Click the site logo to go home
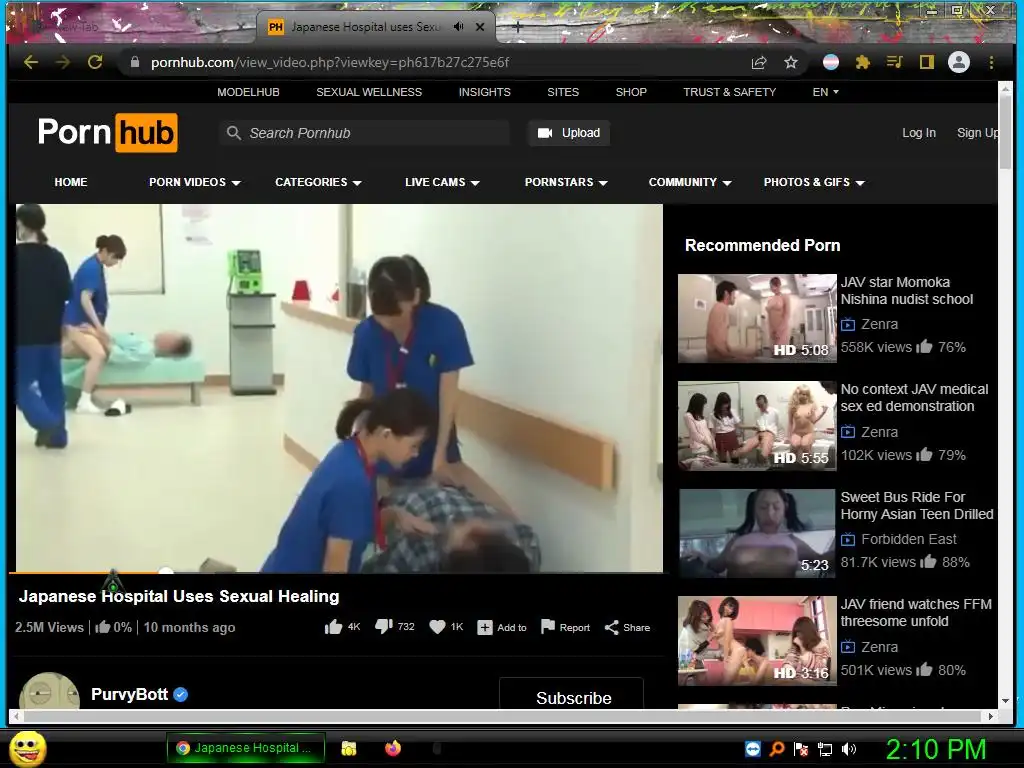The image size is (1024, 768). tap(108, 133)
